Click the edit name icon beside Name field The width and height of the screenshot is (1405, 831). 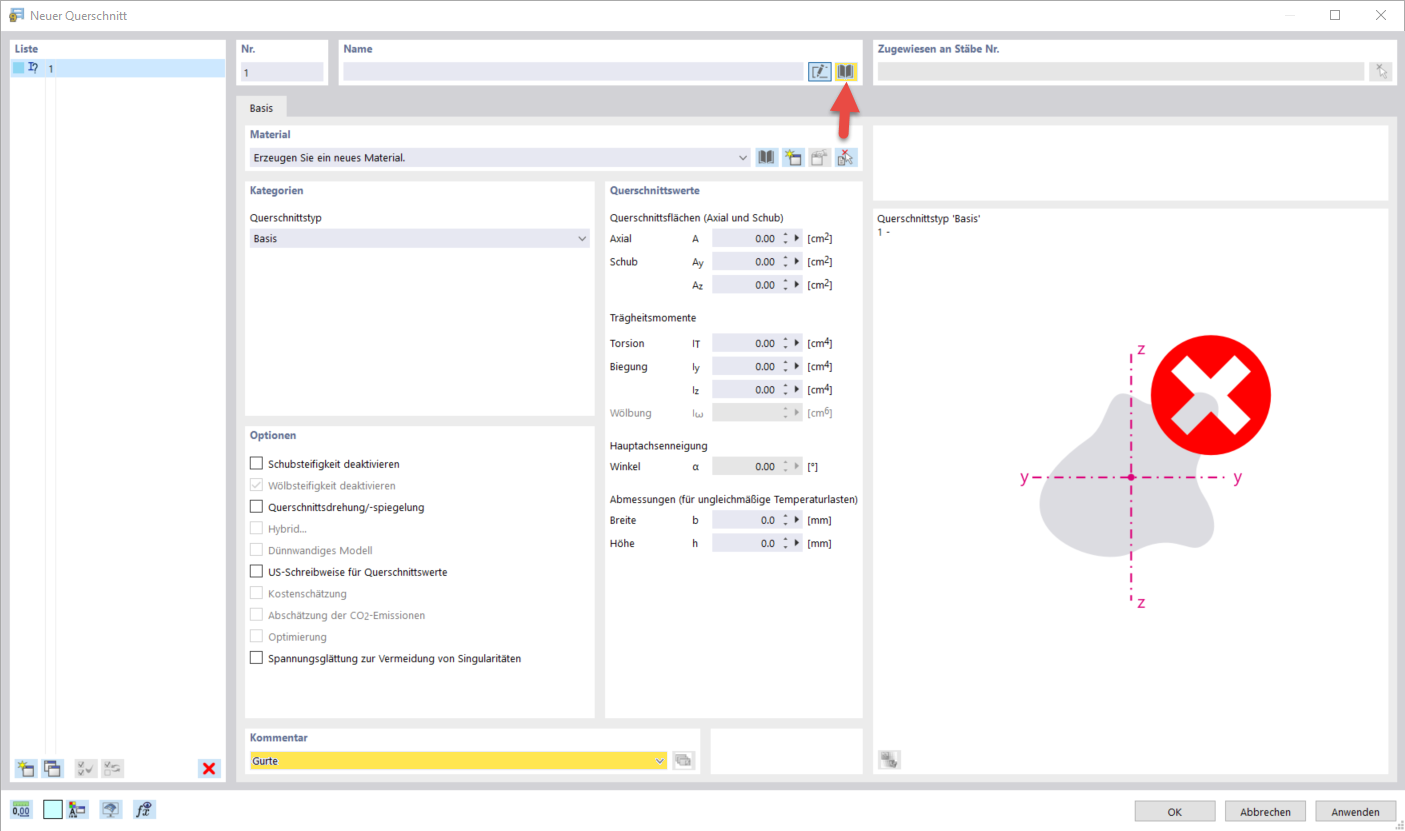(x=820, y=71)
